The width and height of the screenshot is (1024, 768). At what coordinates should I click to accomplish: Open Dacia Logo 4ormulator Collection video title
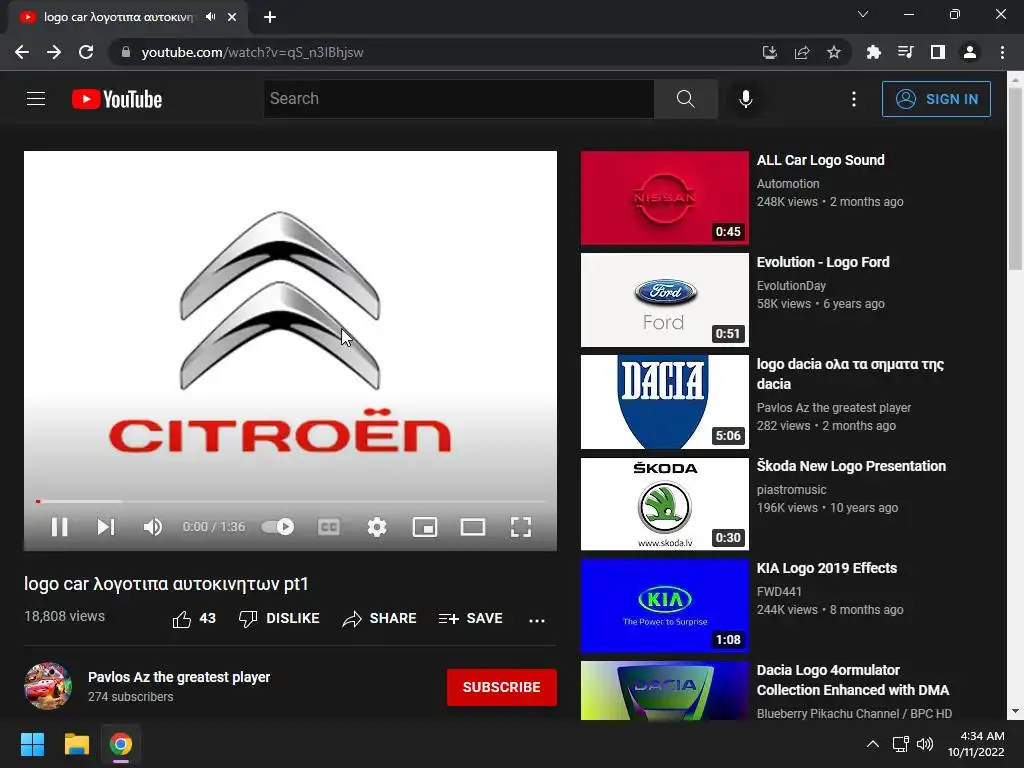853,680
